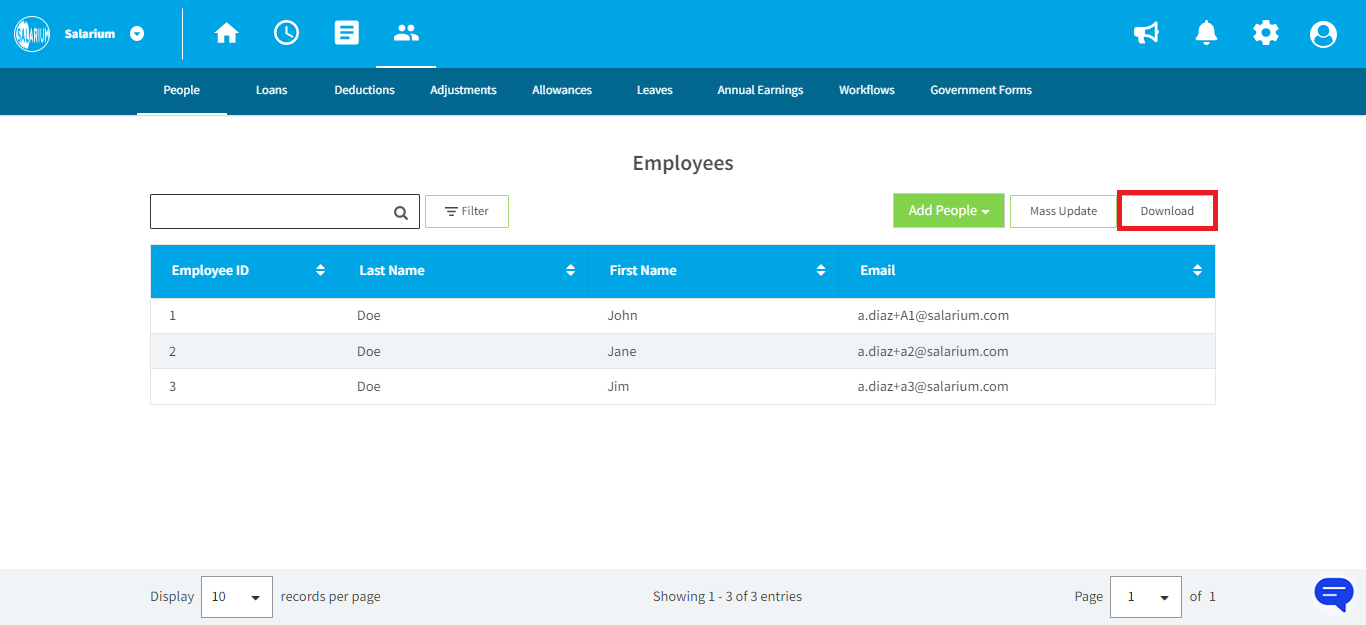
Task: Open the clock time-tracking icon
Action: pos(286,33)
